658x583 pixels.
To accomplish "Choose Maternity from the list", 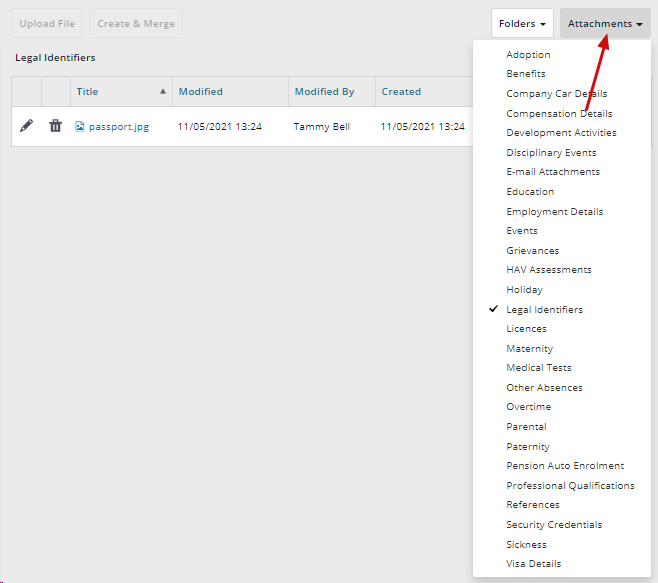I will [530, 348].
